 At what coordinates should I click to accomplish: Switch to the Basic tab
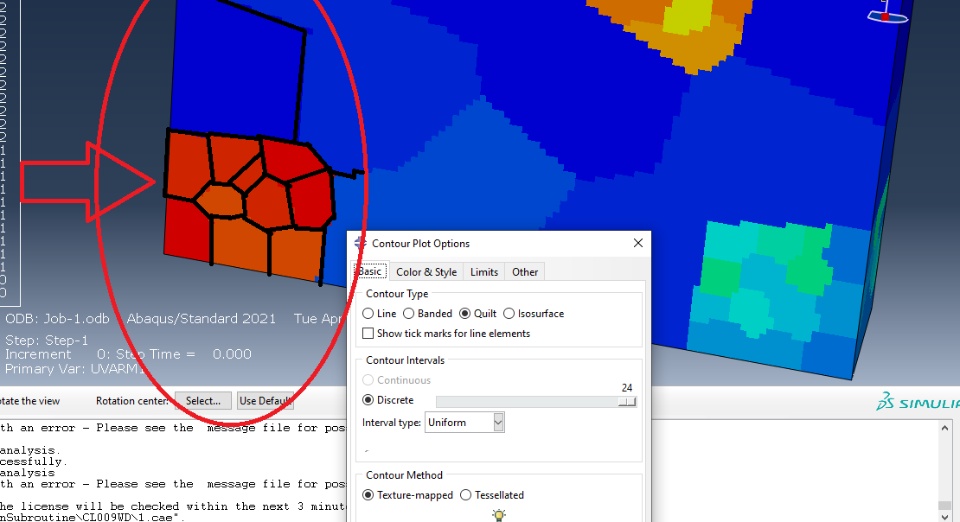click(370, 272)
